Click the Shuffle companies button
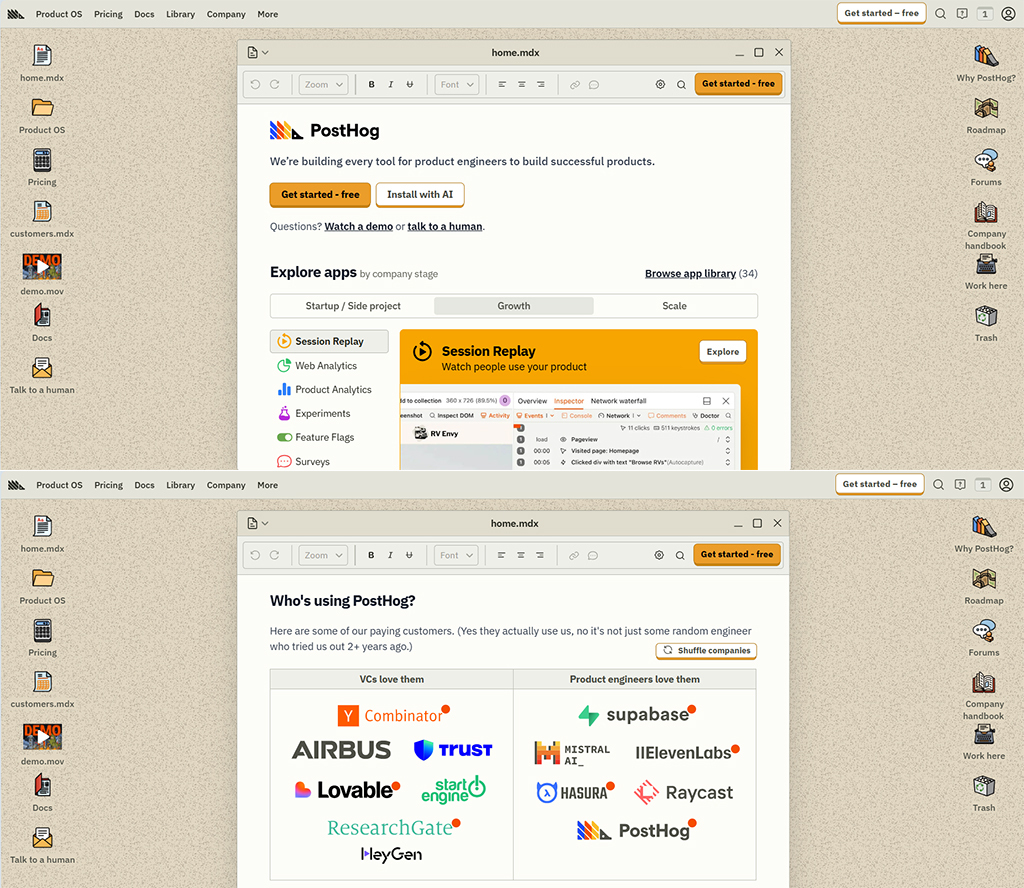The height and width of the screenshot is (888, 1024). 706,650
